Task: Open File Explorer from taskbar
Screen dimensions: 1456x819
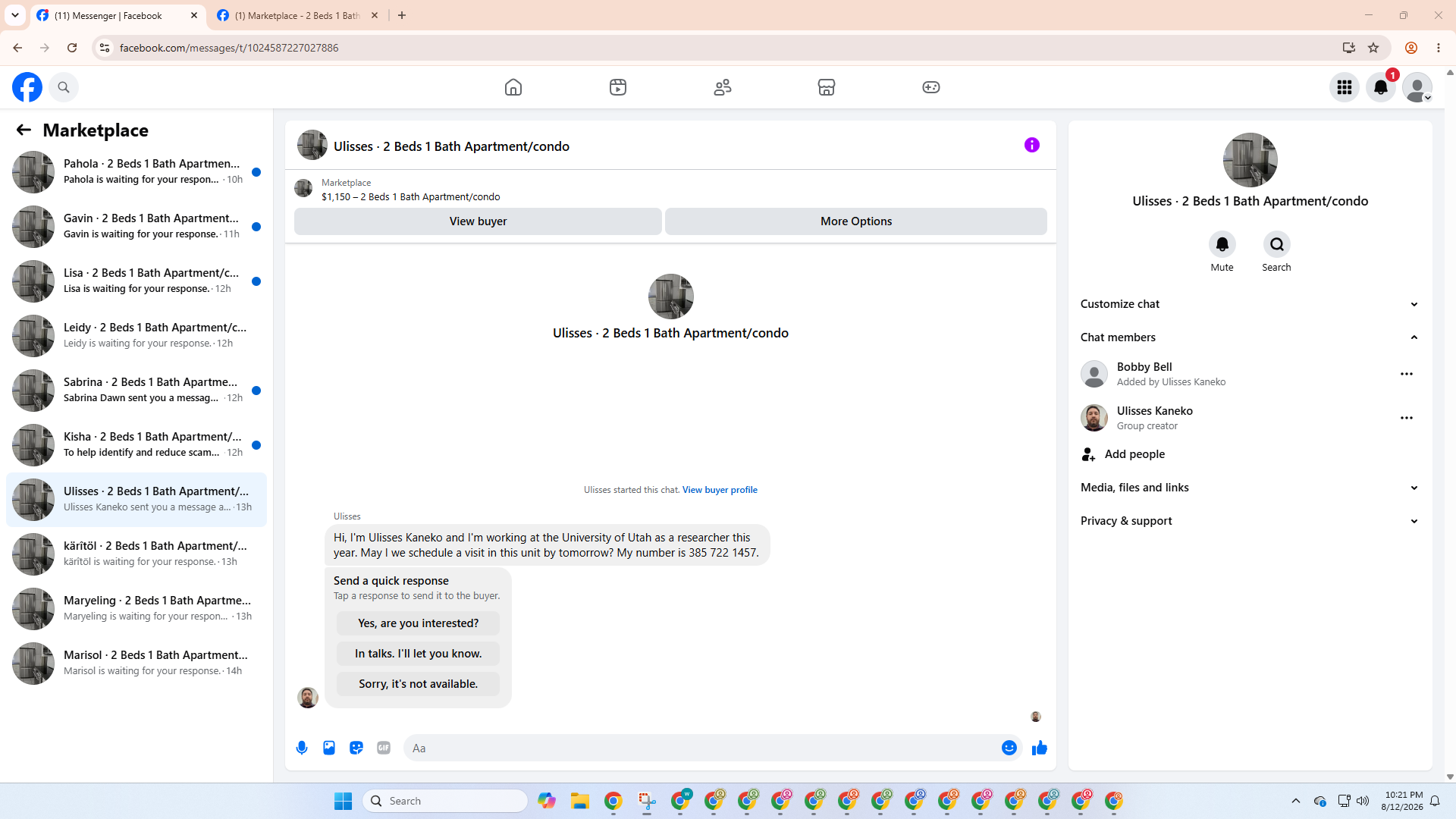Action: pos(580,801)
